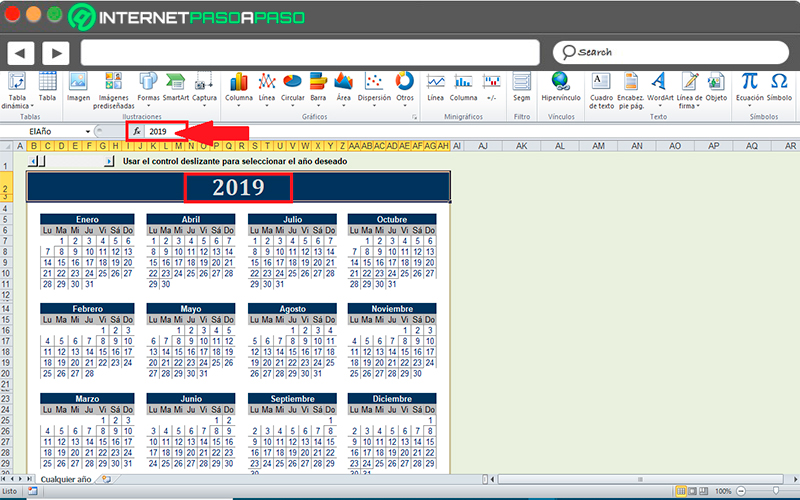Insert a Columna chart
This screenshot has height=500, width=800.
pyautogui.click(x=239, y=88)
